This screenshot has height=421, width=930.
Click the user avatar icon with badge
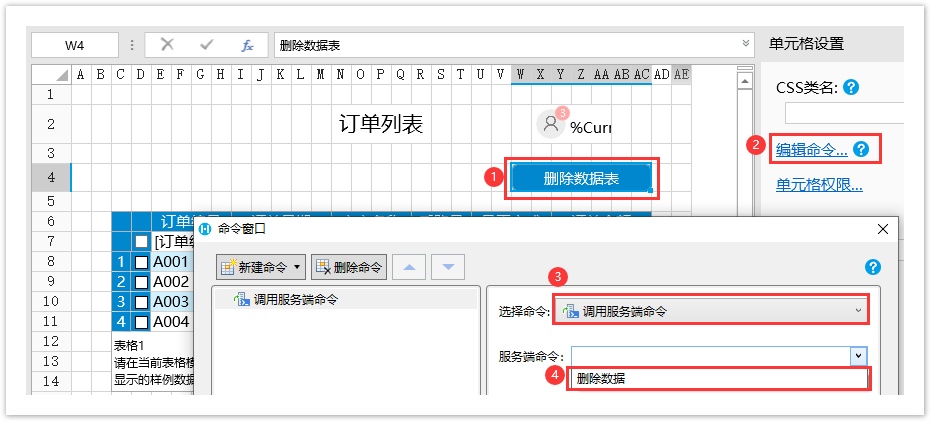click(551, 124)
